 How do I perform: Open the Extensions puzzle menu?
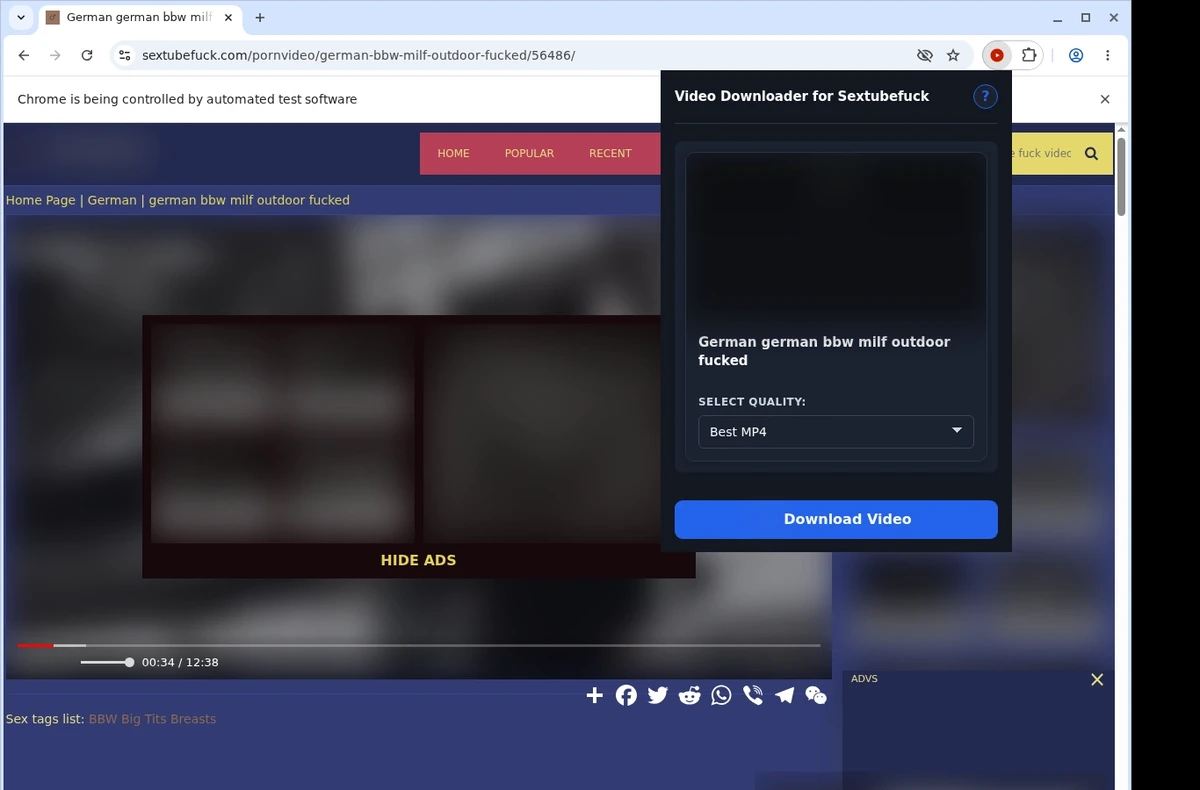[x=1028, y=56]
